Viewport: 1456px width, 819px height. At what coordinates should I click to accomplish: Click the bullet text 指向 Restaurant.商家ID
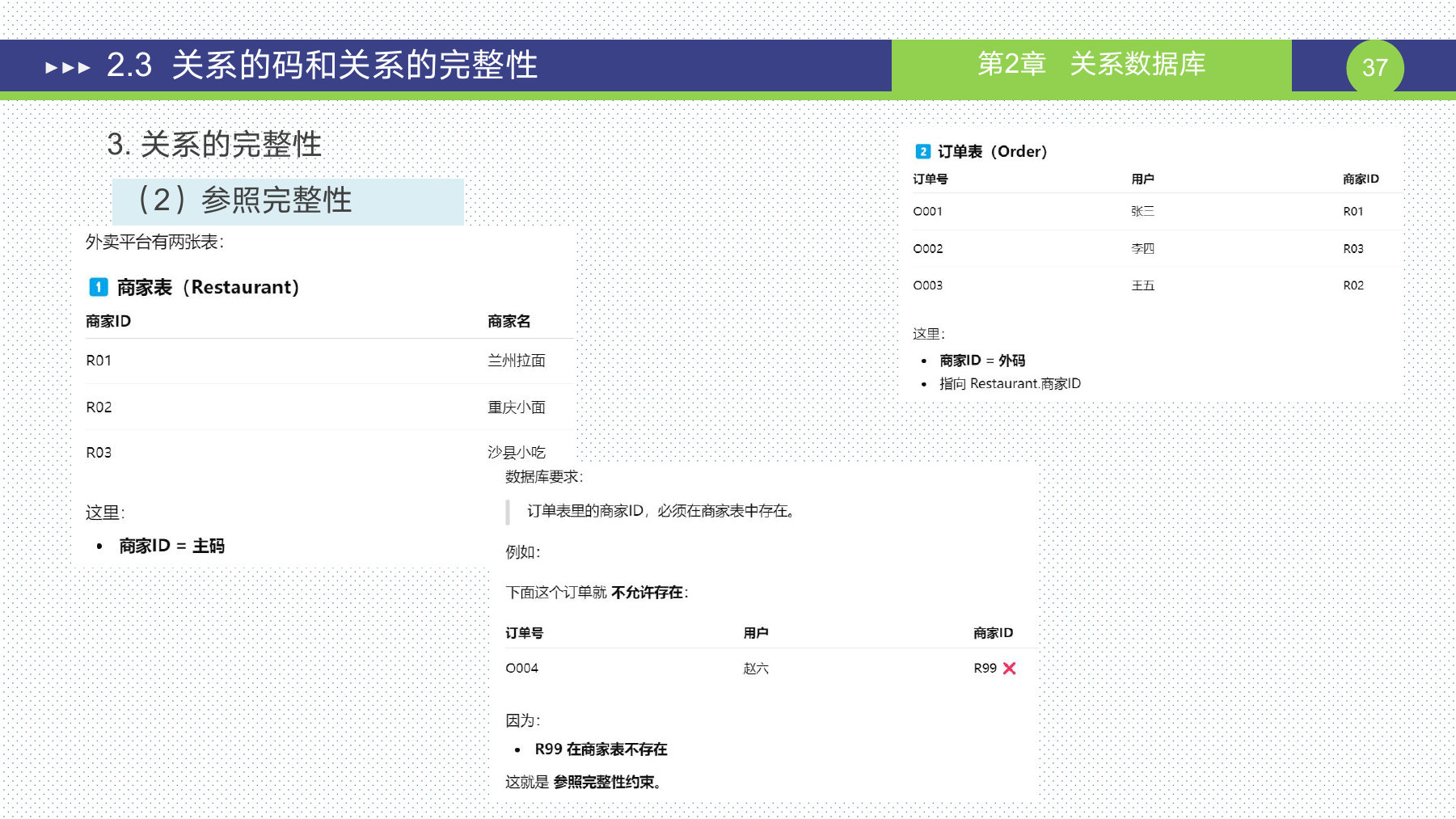(1010, 383)
